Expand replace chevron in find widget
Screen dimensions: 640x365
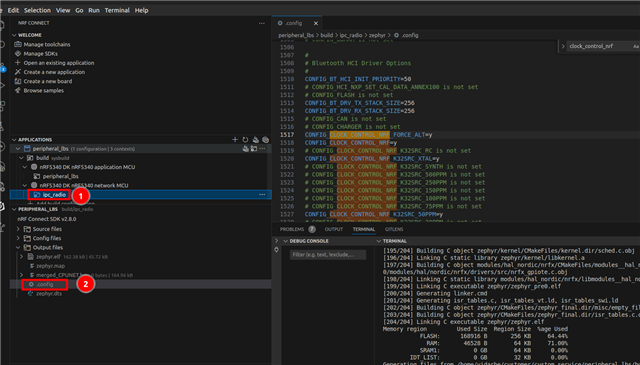563,46
